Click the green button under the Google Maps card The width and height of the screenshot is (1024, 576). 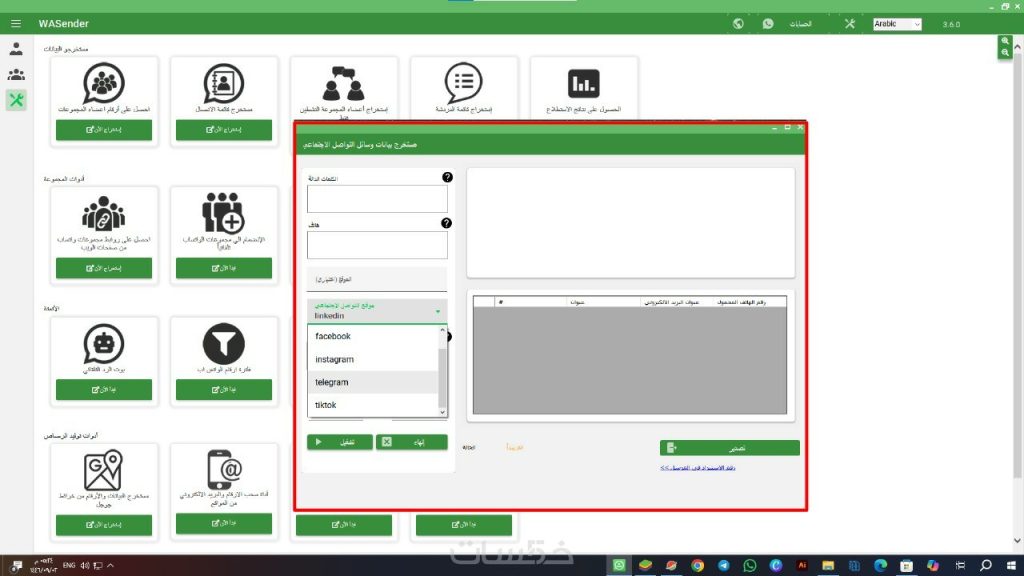coord(104,524)
